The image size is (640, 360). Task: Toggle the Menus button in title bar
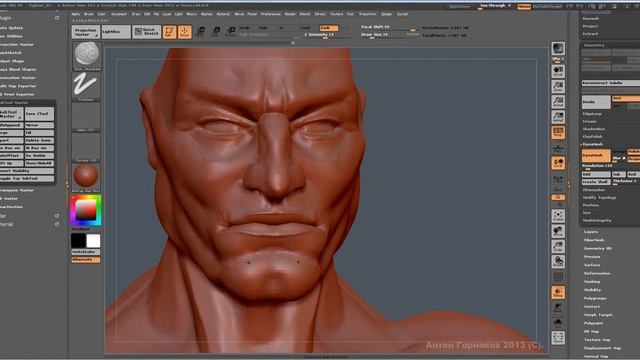(524, 7)
